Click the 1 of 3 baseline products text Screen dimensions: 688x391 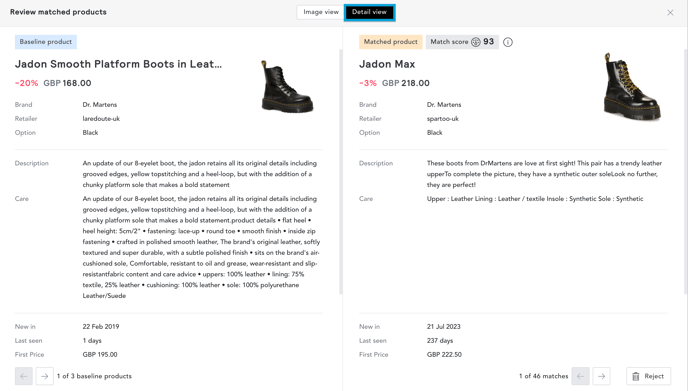click(x=94, y=376)
